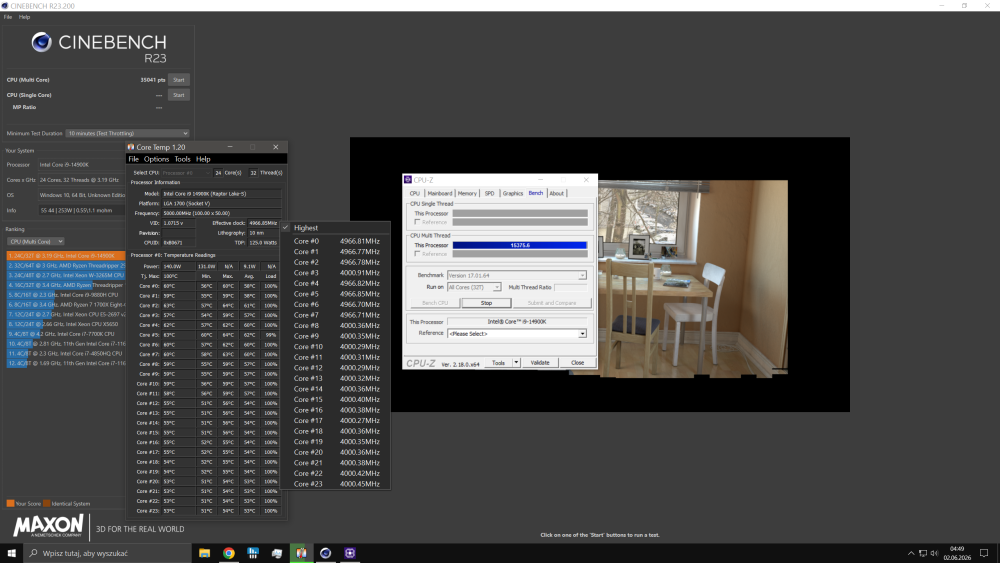Open the Select CPU Processor dropdown
1000x563 pixels.
click(186, 173)
